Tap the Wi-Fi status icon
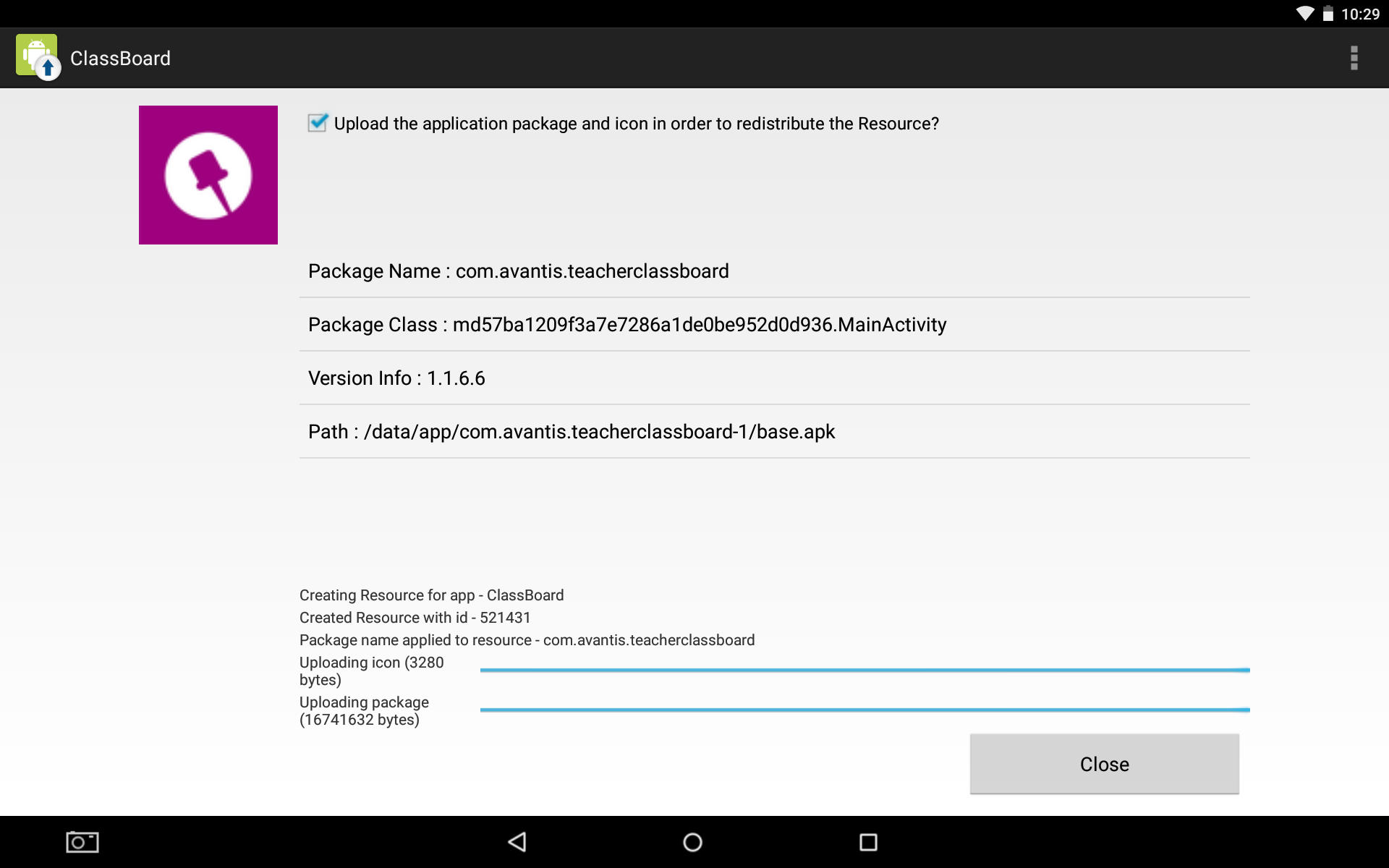The width and height of the screenshot is (1389, 868). tap(1304, 14)
